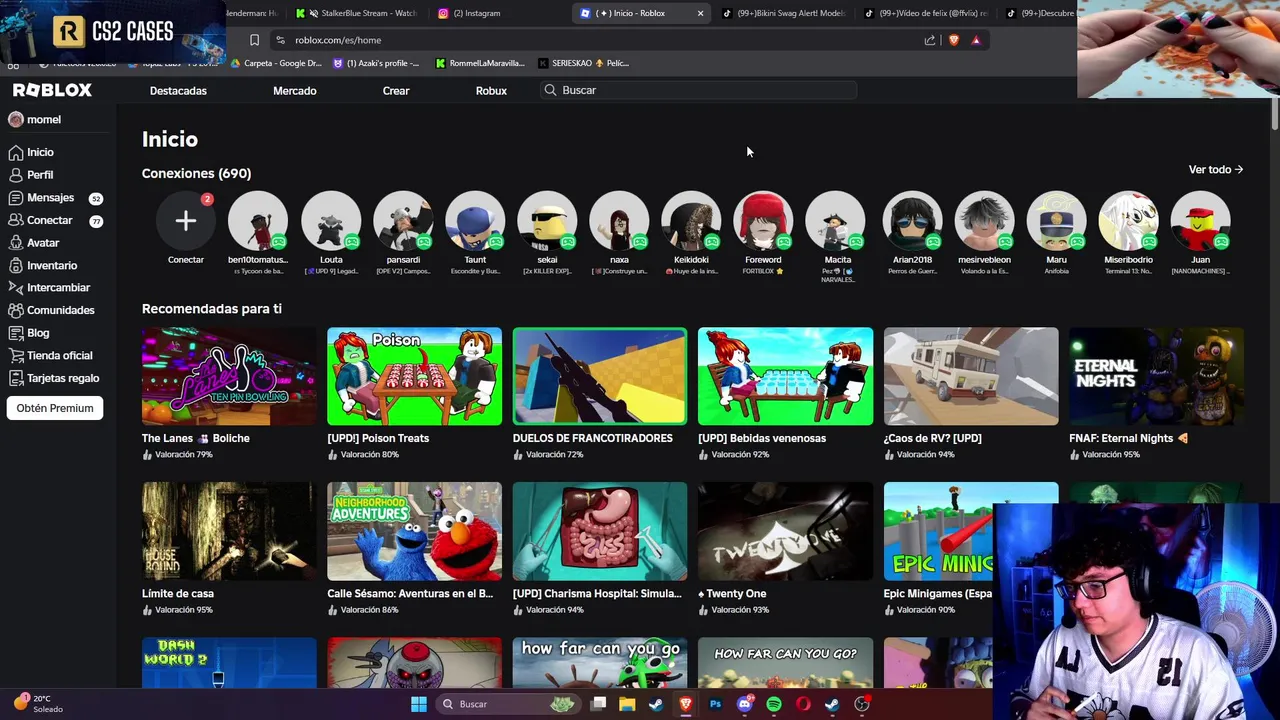The image size is (1280, 720).
Task: Open Photoshop from the taskbar
Action: [x=715, y=704]
